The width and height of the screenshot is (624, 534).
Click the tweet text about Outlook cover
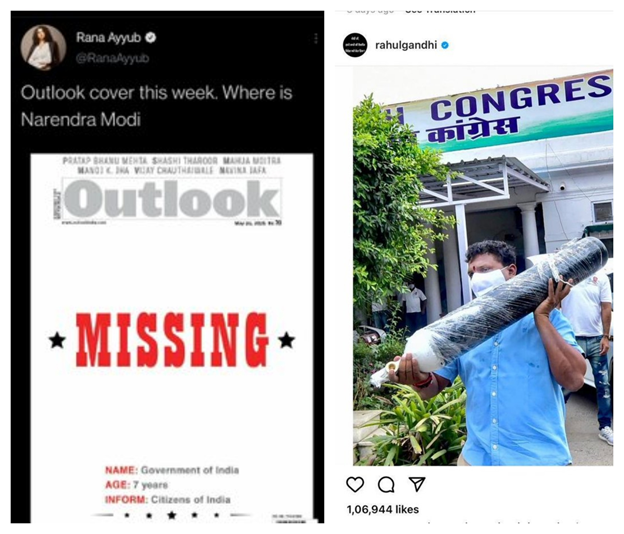click(156, 106)
